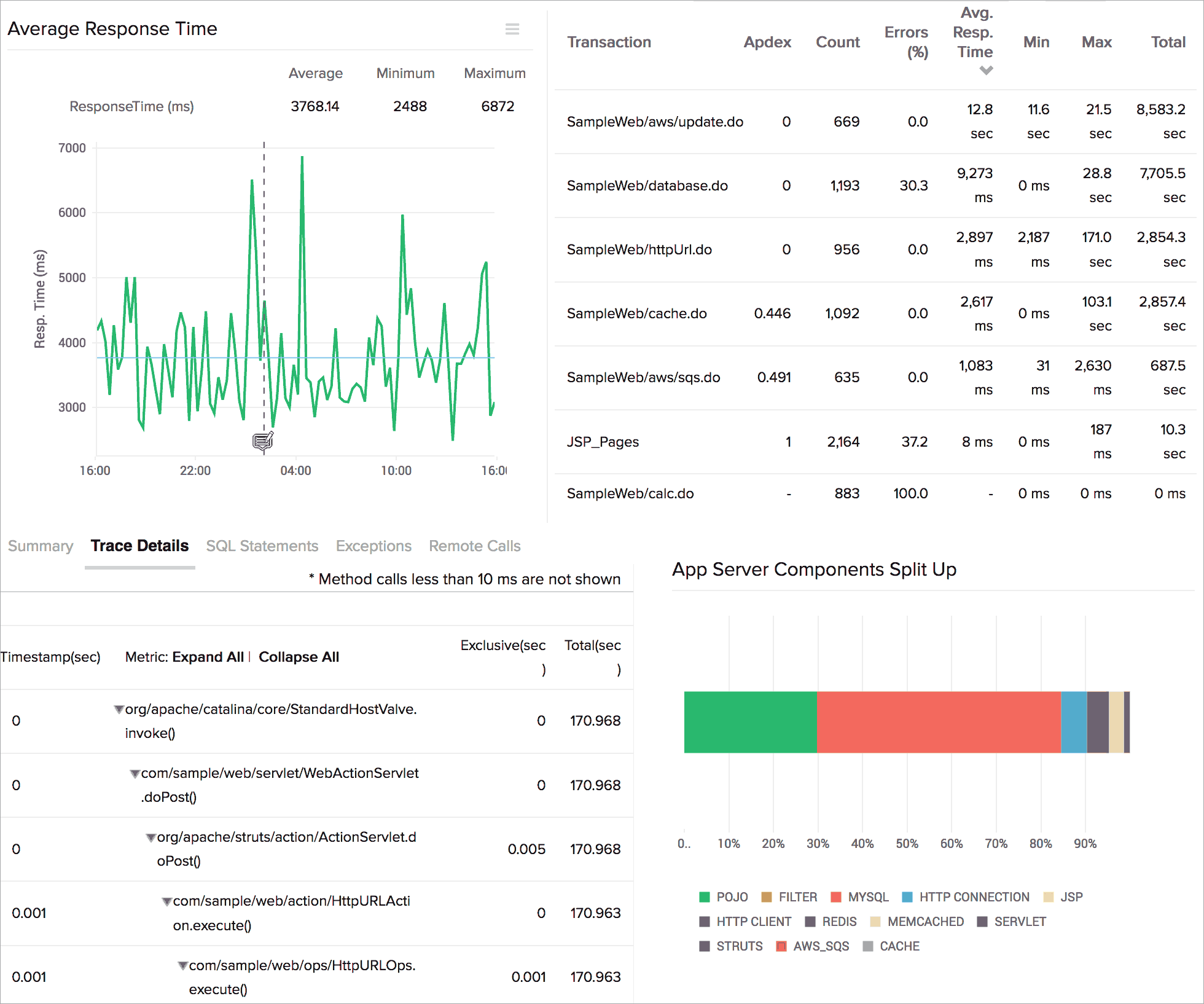Collapse the WebActionServlet.doPost() node
The image size is (1204, 1004).
[x=135, y=774]
